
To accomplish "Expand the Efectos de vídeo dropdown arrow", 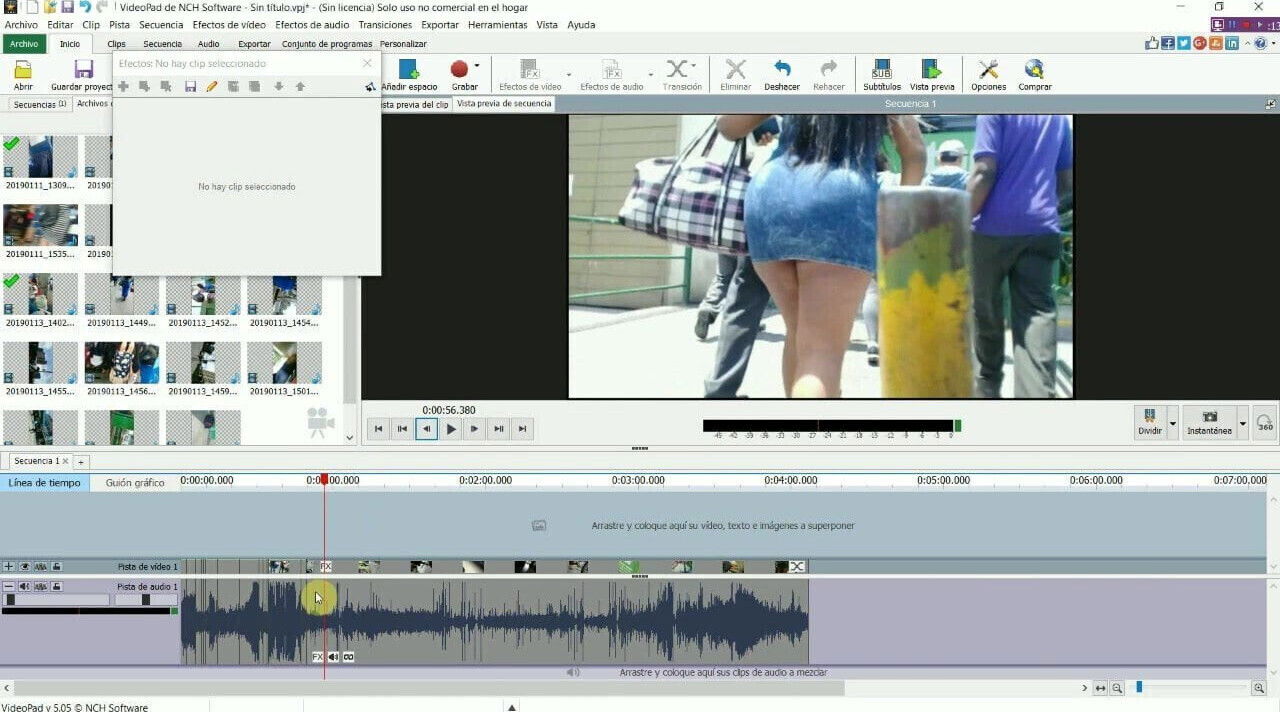I will [569, 72].
